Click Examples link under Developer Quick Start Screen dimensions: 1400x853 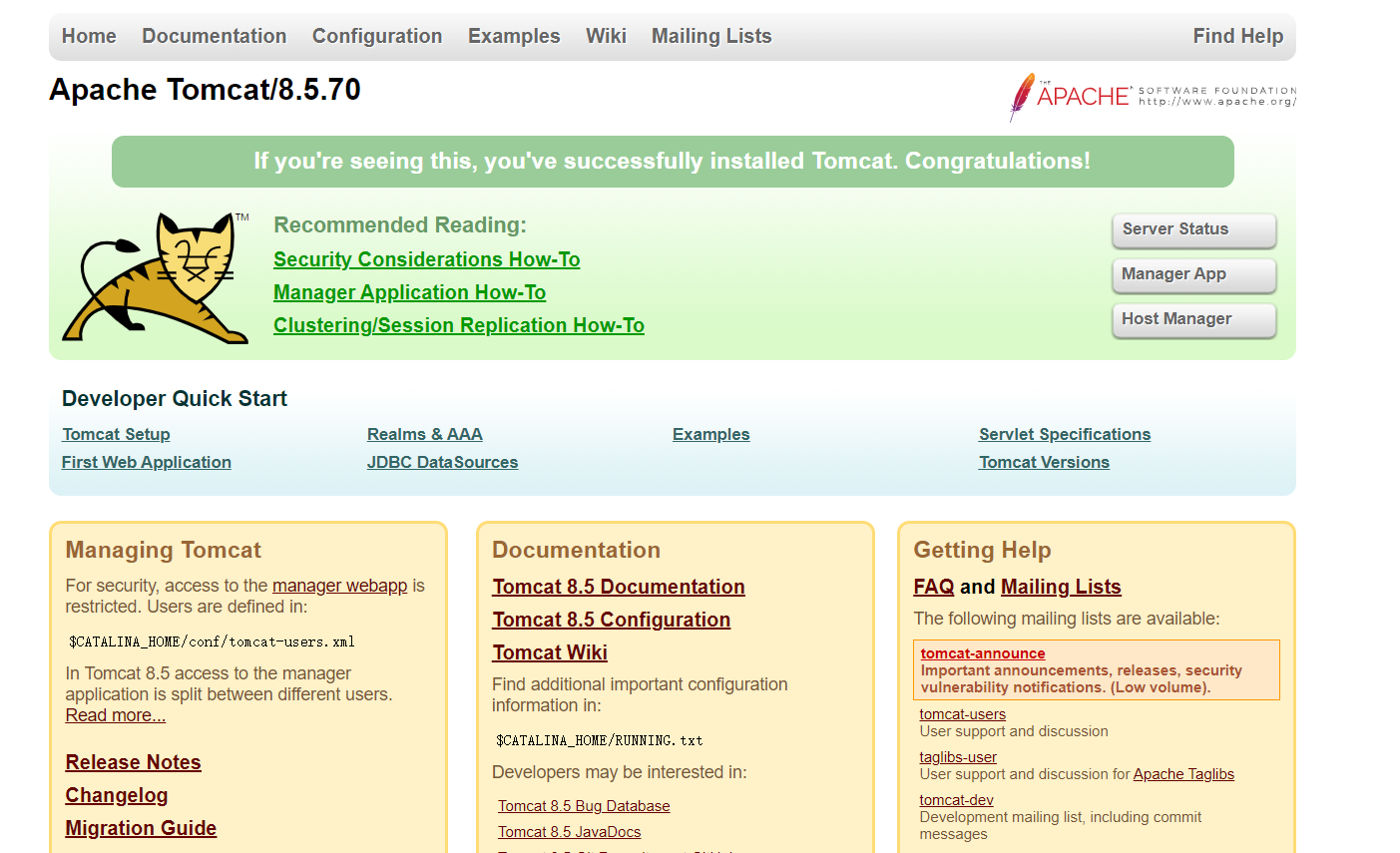[711, 434]
